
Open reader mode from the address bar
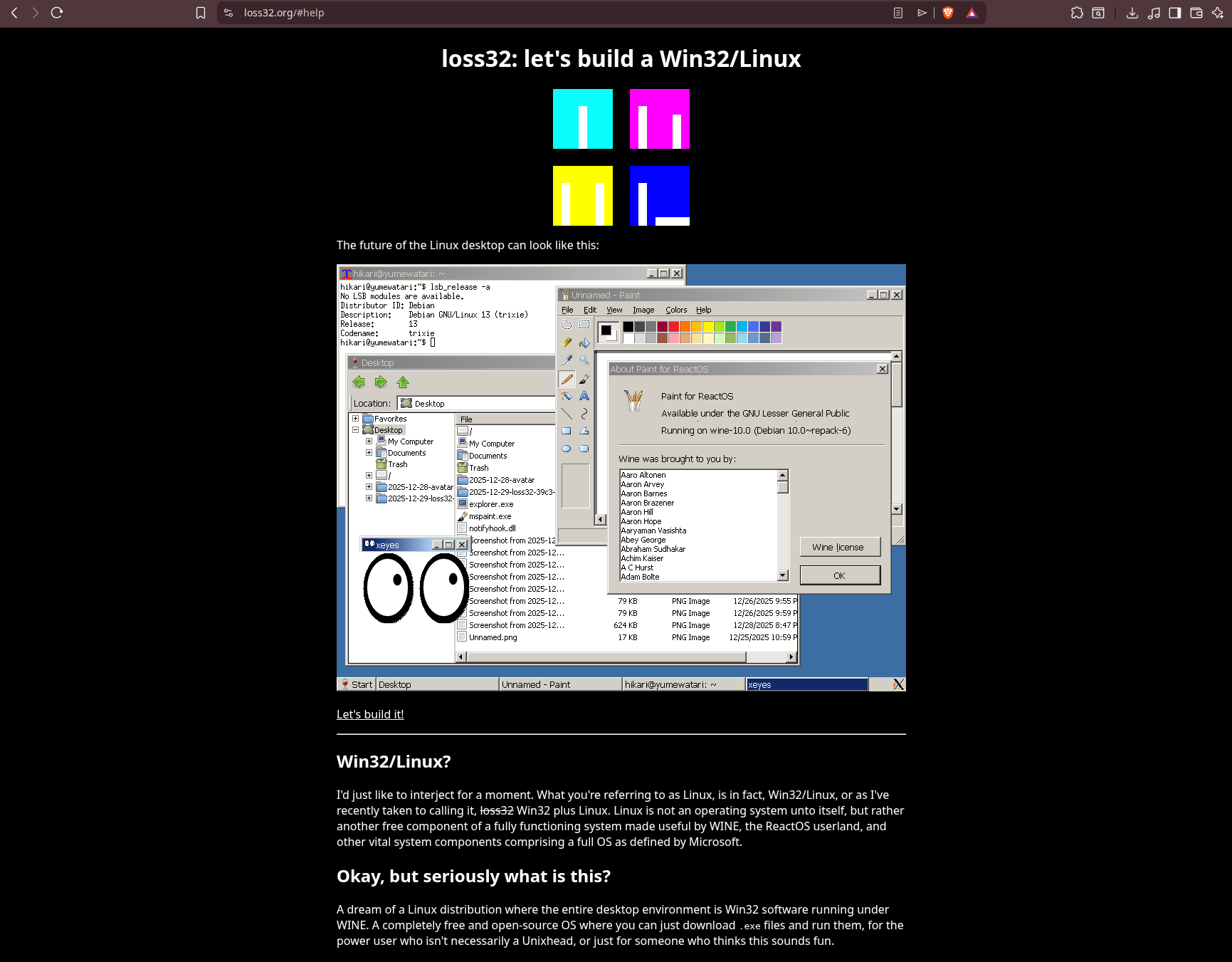pos(898,13)
